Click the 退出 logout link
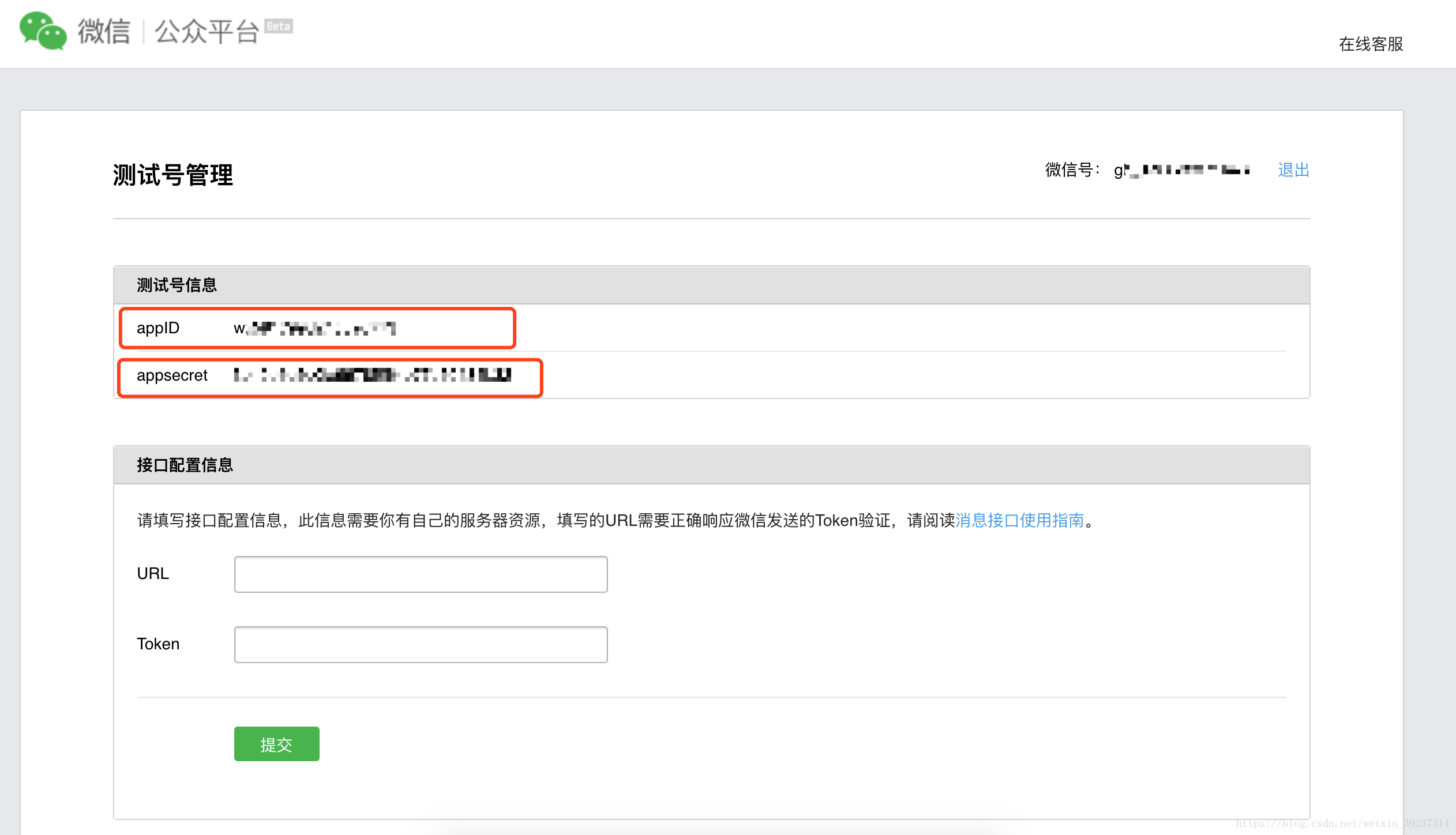 click(x=1293, y=170)
